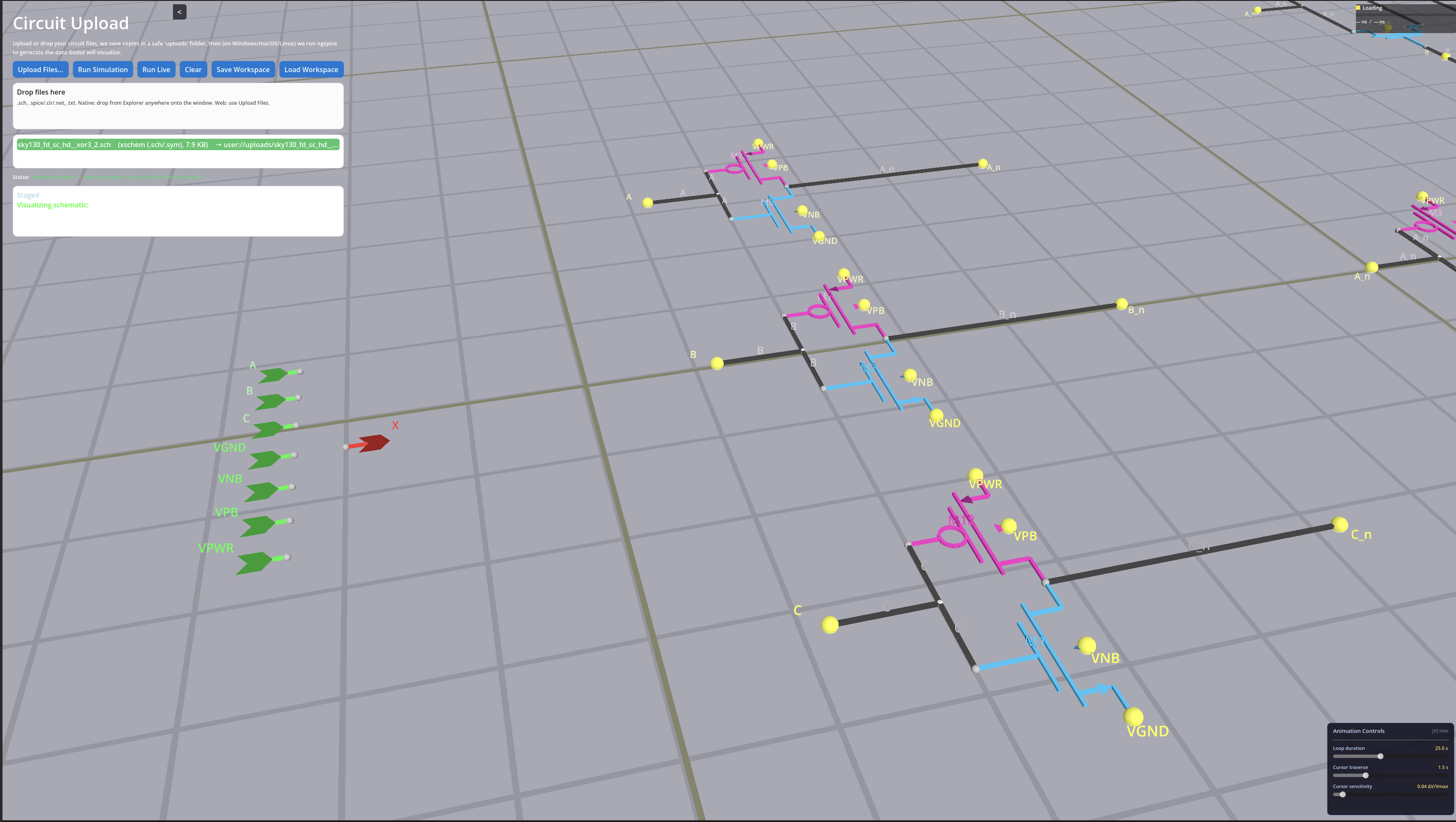Start the Run Live mode
This screenshot has width=1456, height=822.
click(x=156, y=70)
